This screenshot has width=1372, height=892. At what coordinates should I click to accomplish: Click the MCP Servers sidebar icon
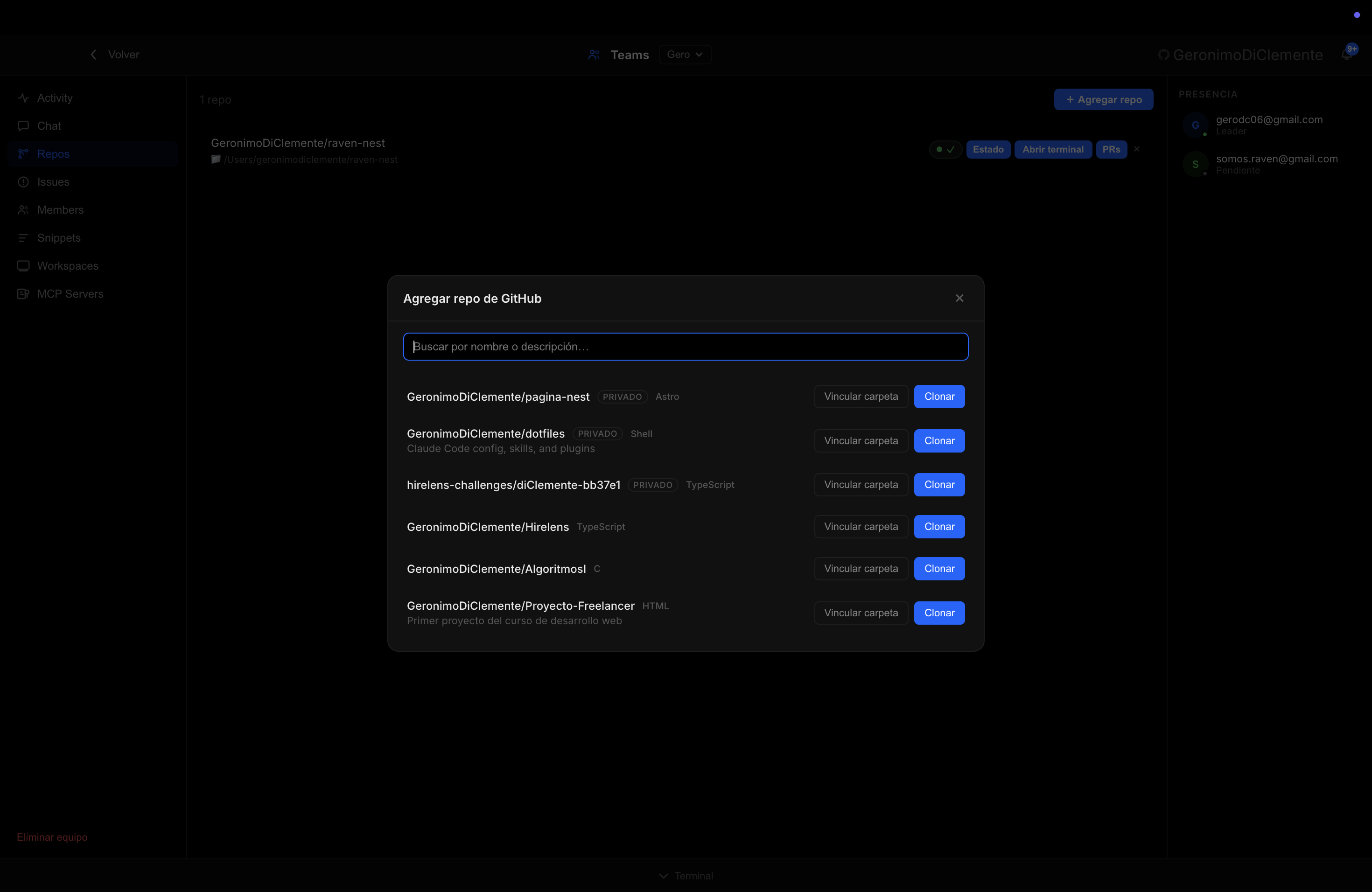pos(24,294)
